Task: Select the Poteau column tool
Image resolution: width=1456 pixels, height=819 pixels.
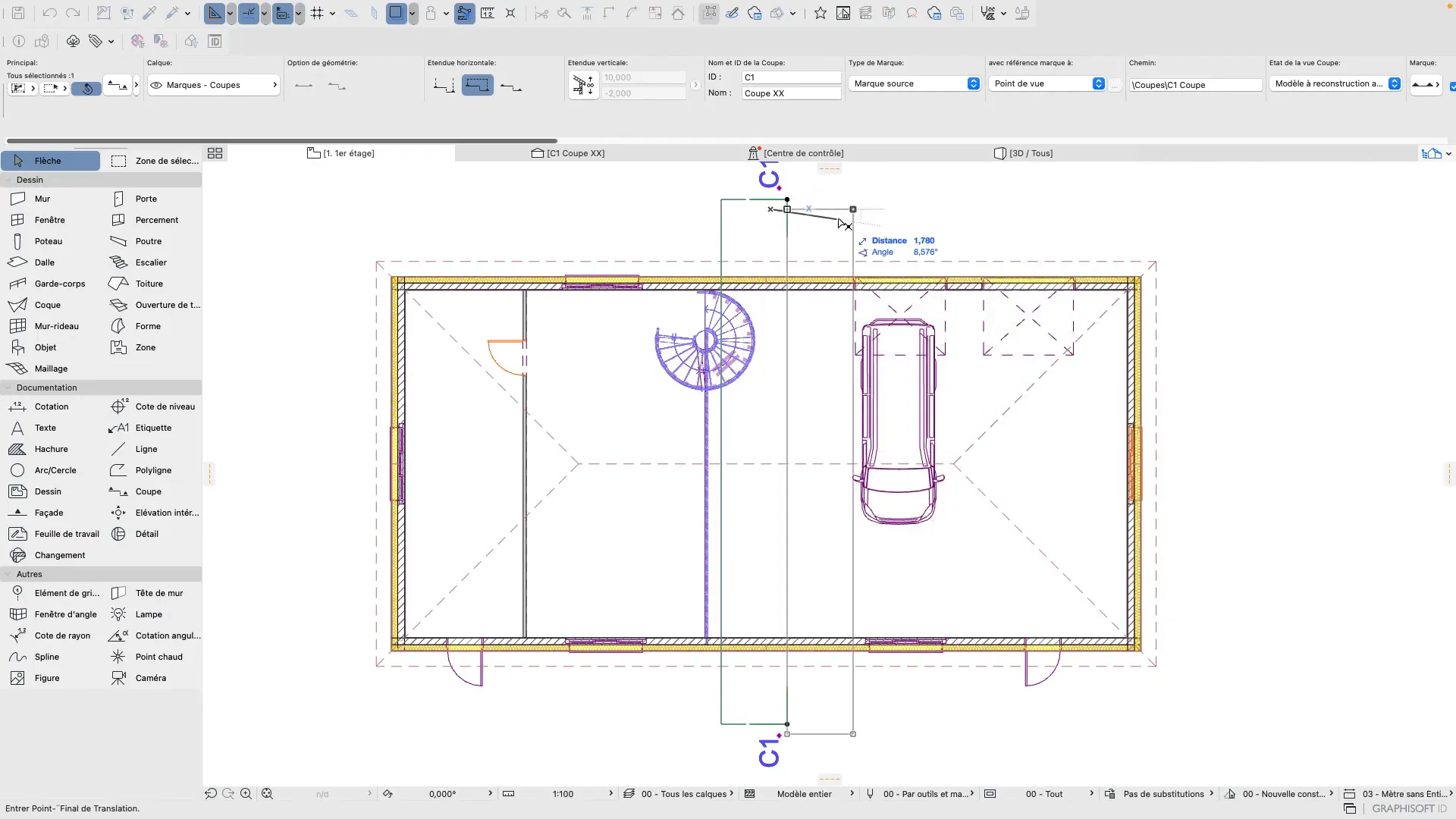Action: coord(48,241)
